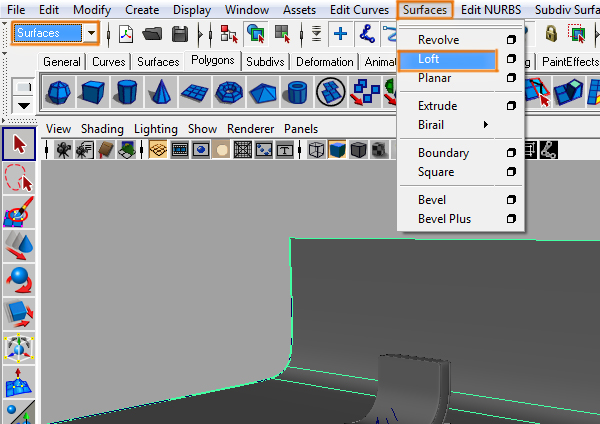
Task: Click the lock selection padlock icon
Action: click(551, 33)
